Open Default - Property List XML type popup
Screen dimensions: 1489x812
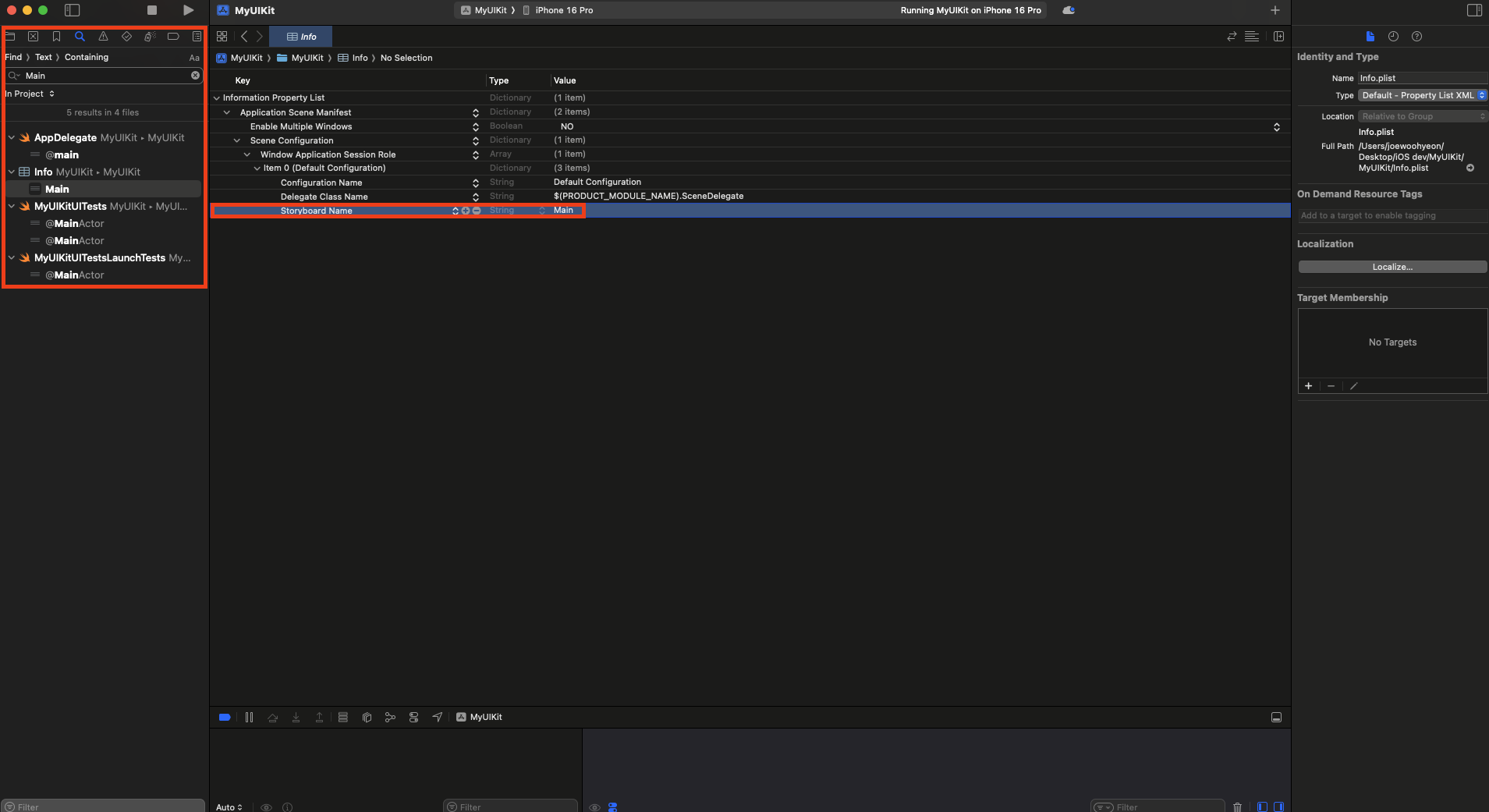point(1423,96)
